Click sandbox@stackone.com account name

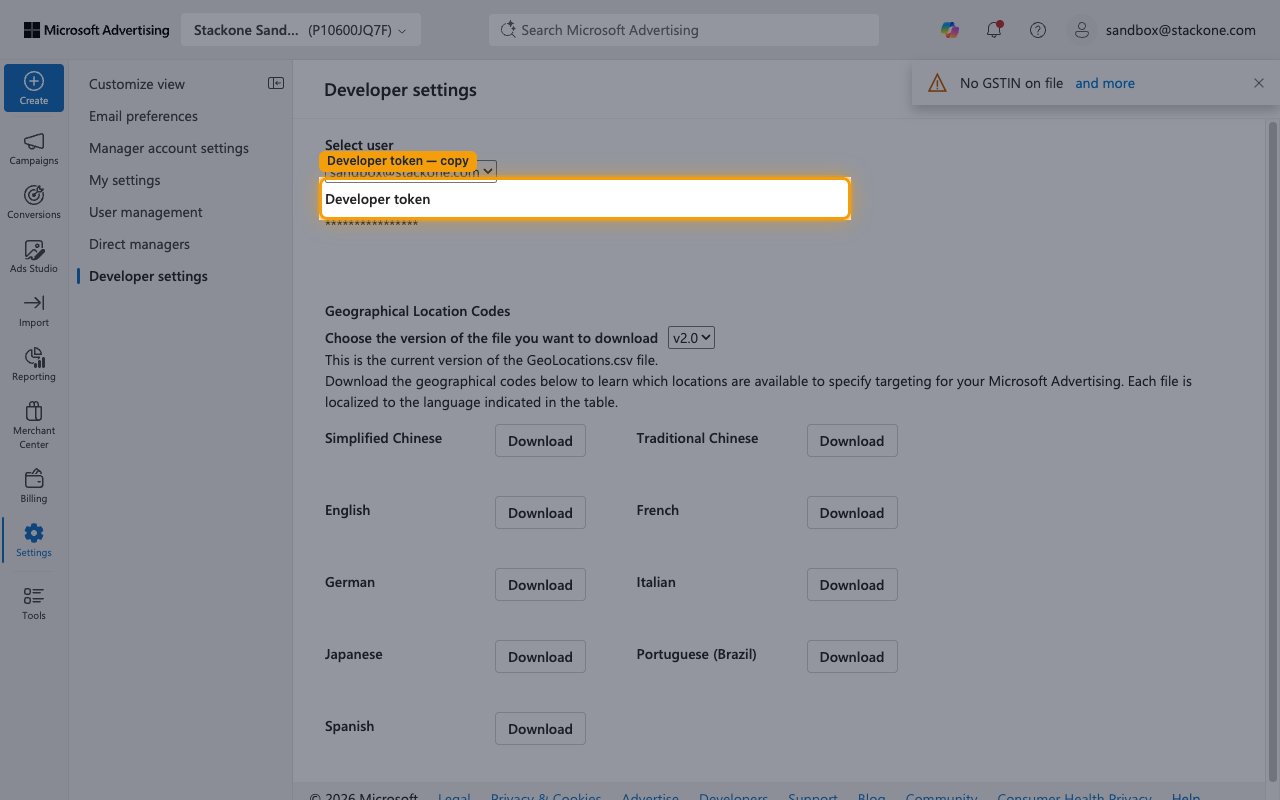pyautogui.click(x=1181, y=30)
